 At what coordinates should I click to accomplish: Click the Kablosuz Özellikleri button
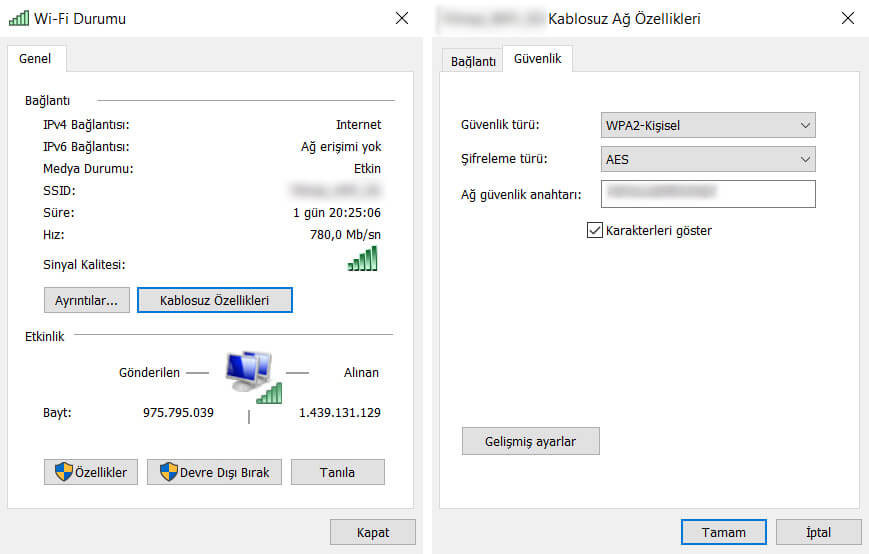[x=214, y=300]
